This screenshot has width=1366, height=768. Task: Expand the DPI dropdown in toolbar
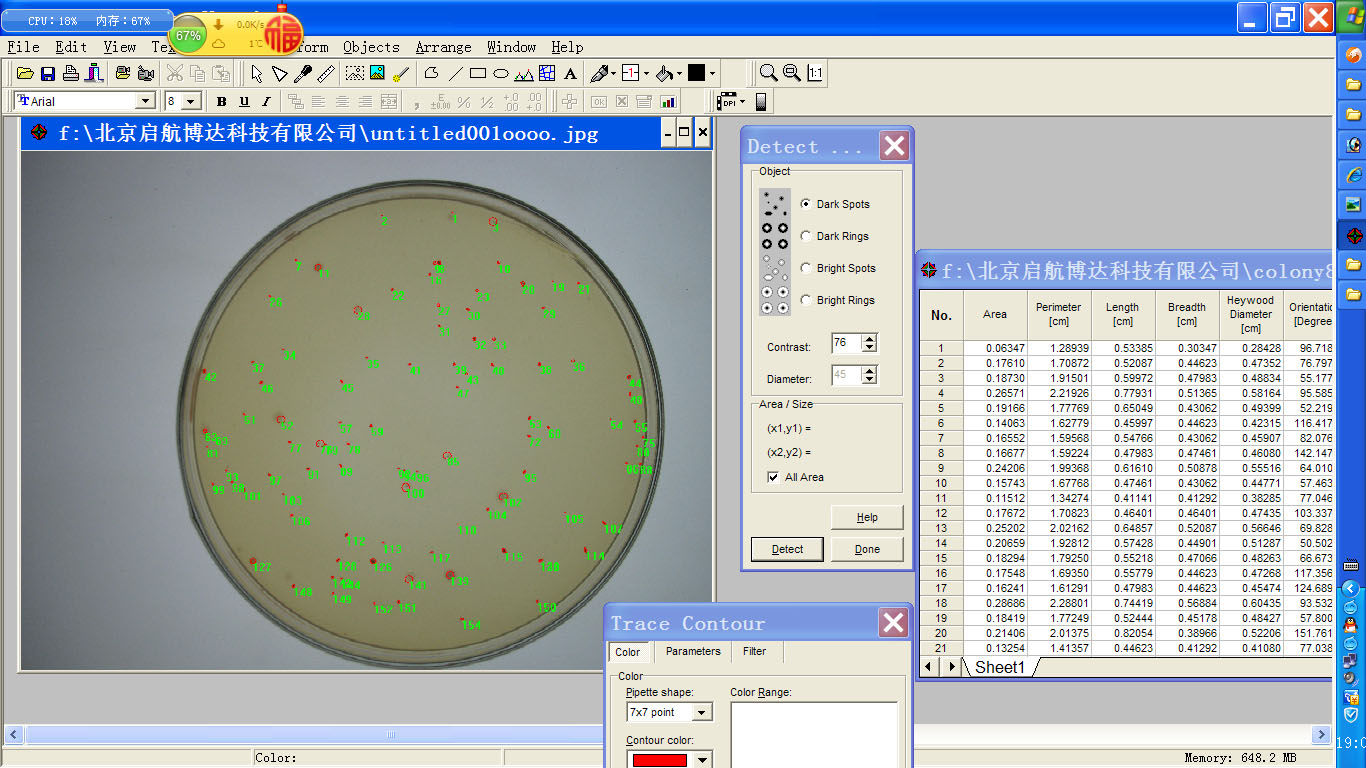[x=742, y=101]
